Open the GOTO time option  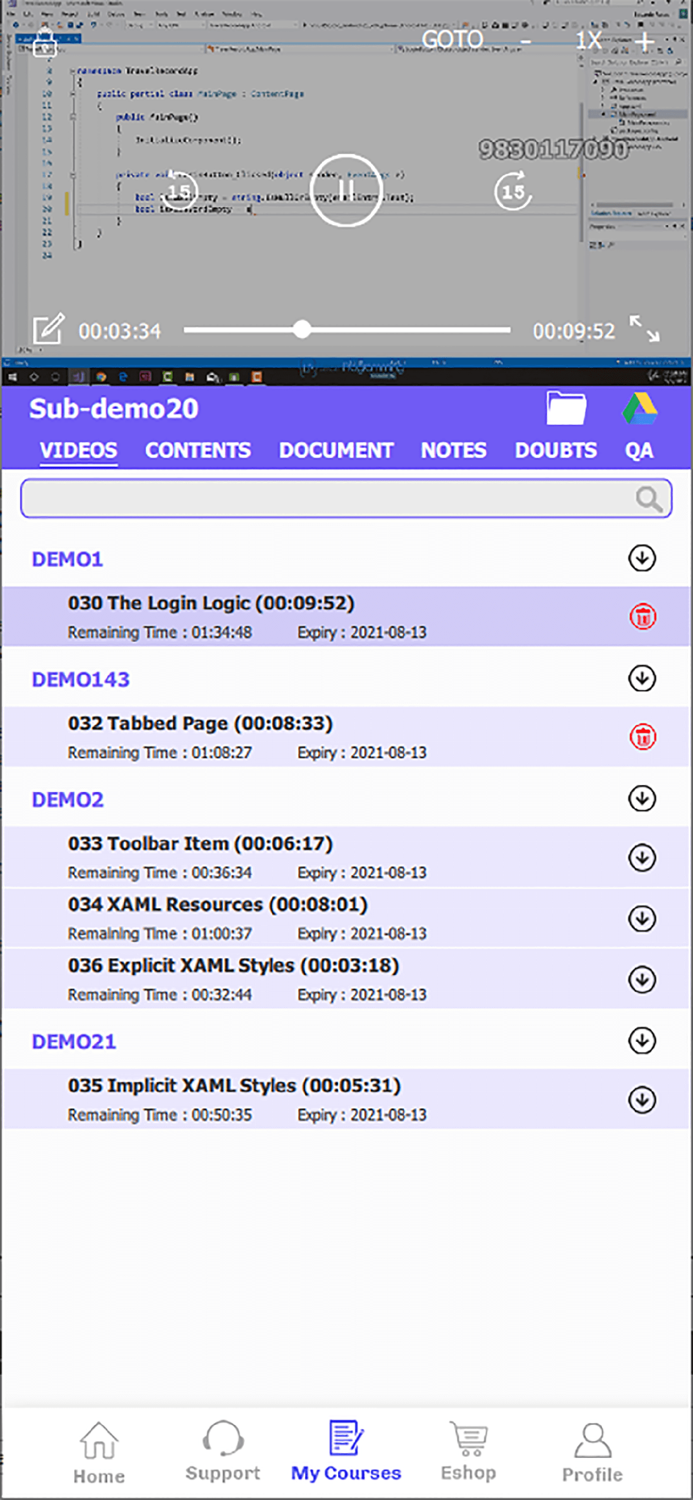click(452, 41)
